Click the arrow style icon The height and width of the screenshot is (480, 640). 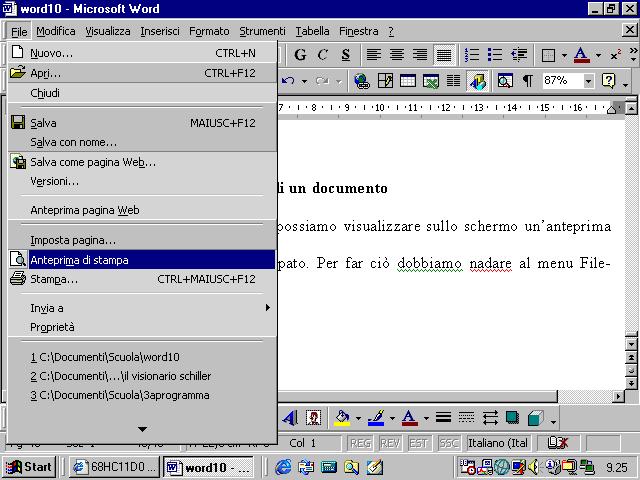(490, 418)
